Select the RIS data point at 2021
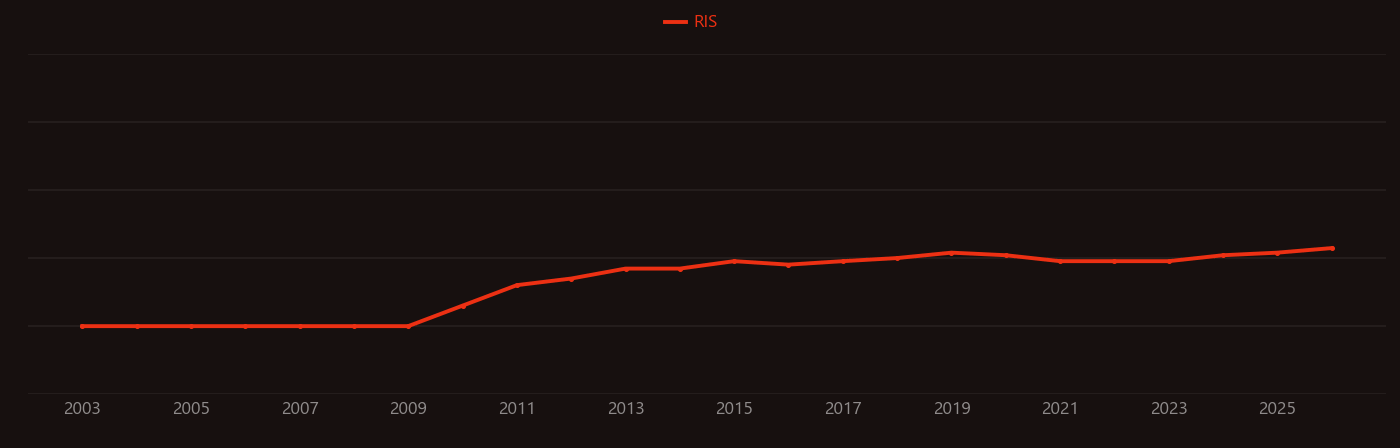Screen dimensions: 1400x448 pos(1060,261)
